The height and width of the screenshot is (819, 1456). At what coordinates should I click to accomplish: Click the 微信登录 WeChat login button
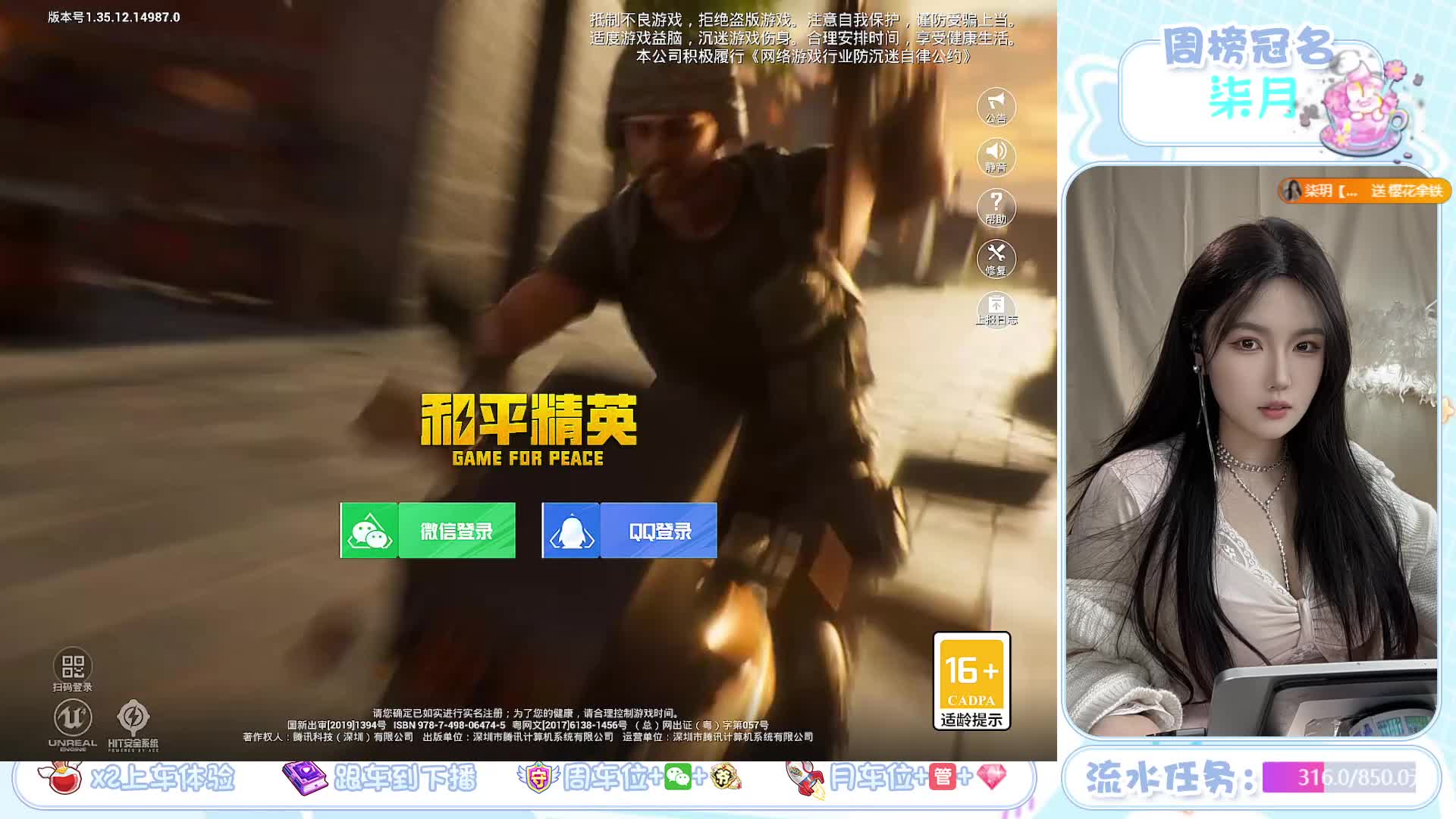[457, 531]
